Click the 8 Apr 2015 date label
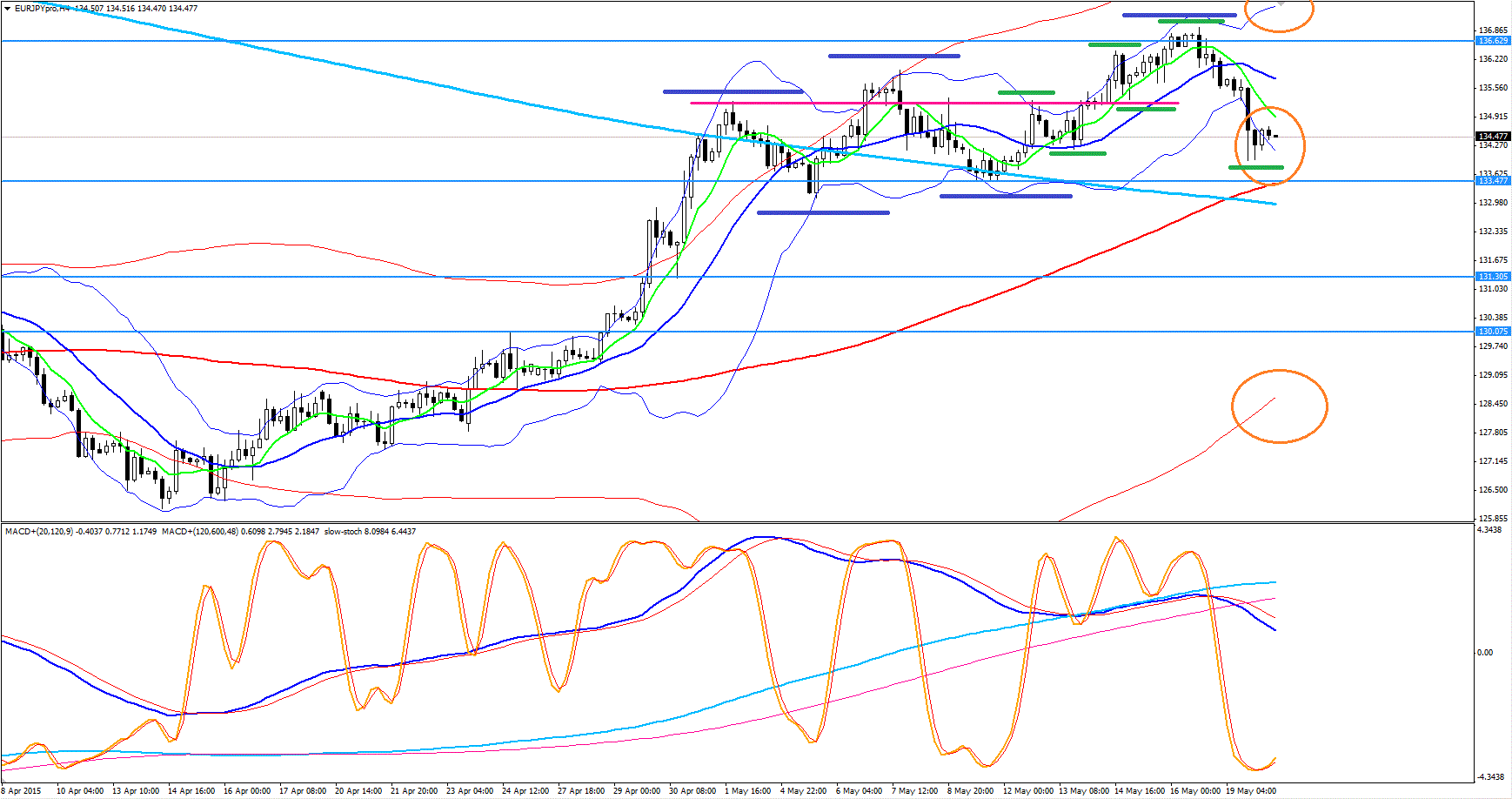 point(21,791)
